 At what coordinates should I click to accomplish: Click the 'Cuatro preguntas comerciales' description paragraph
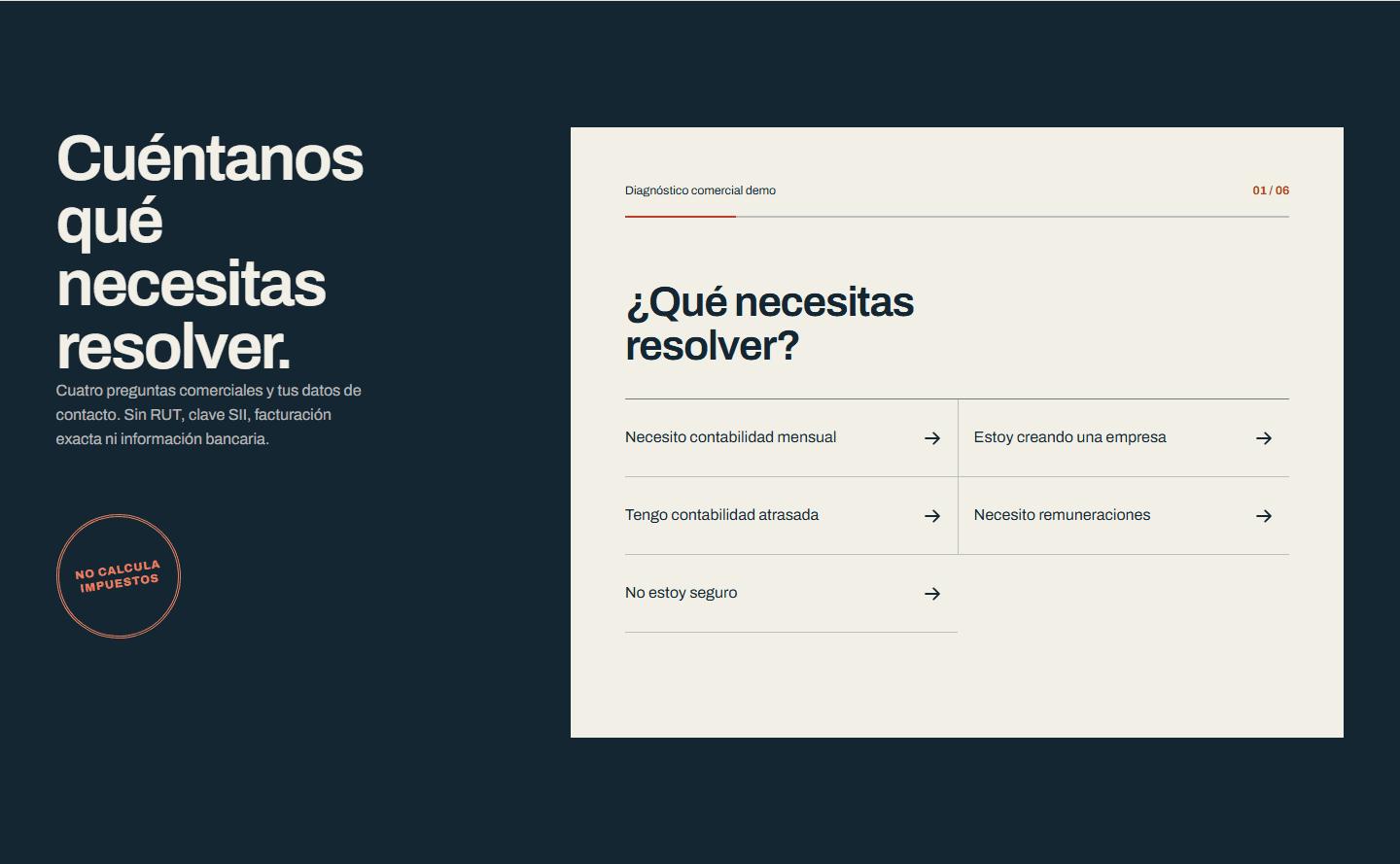(208, 415)
